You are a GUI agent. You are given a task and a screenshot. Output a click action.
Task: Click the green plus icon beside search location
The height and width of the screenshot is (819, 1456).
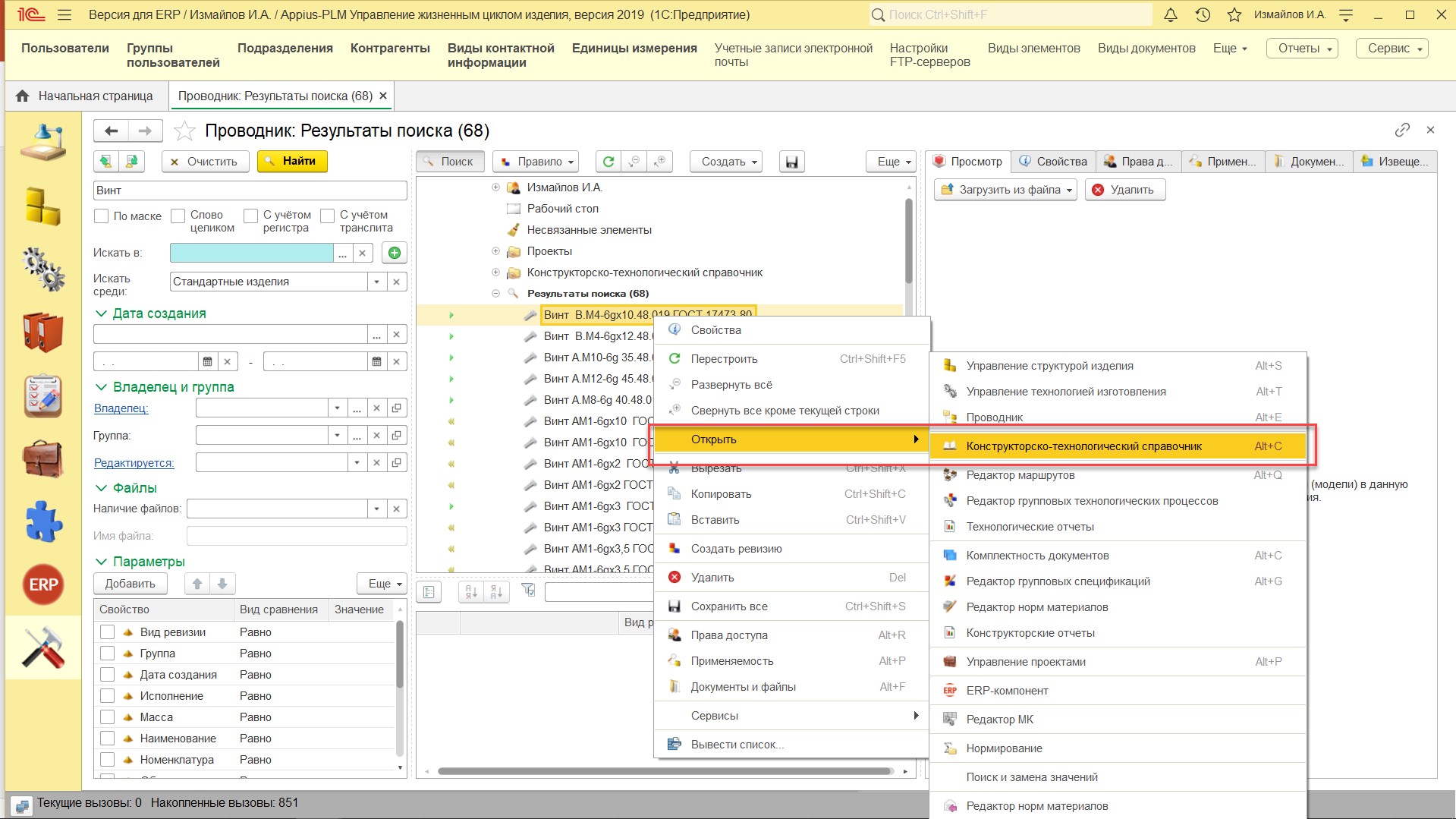(394, 253)
